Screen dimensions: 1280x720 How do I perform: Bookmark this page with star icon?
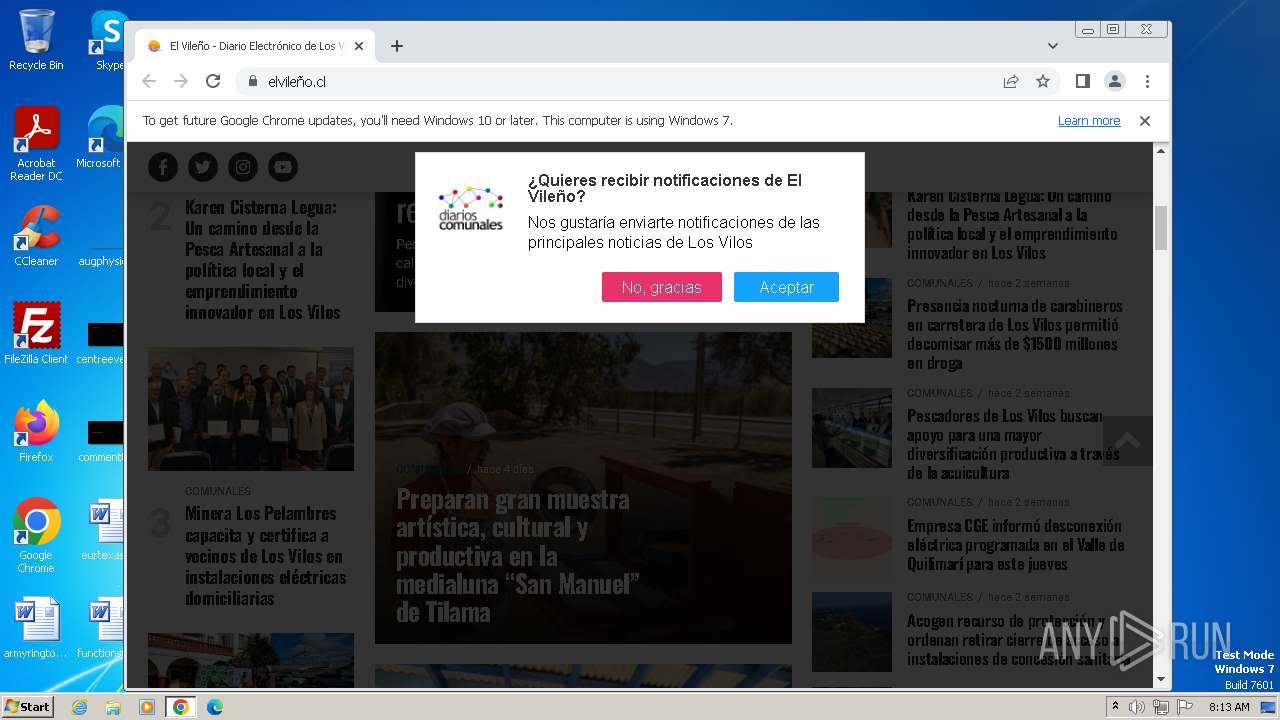tap(1043, 81)
